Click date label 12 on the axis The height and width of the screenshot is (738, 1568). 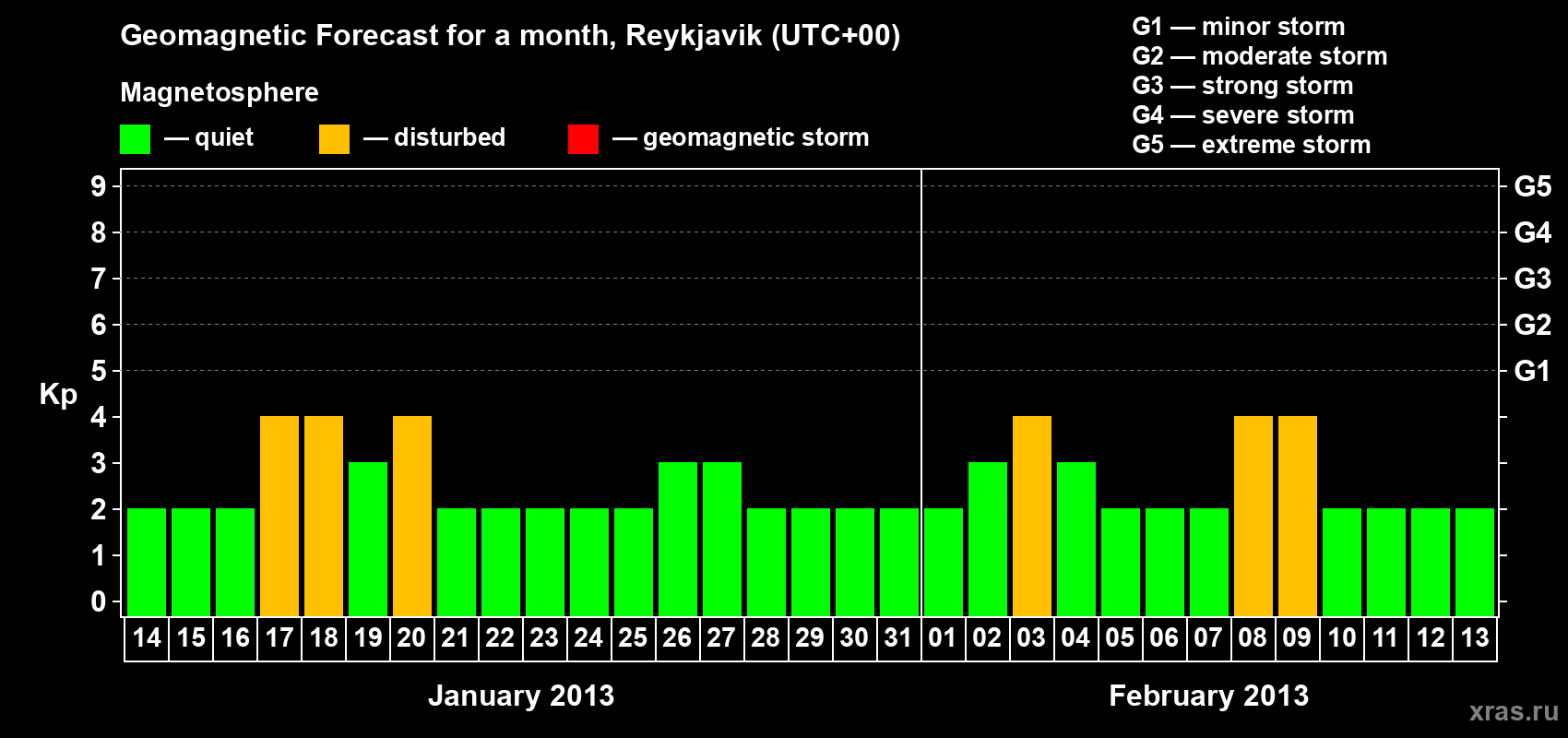(1431, 637)
